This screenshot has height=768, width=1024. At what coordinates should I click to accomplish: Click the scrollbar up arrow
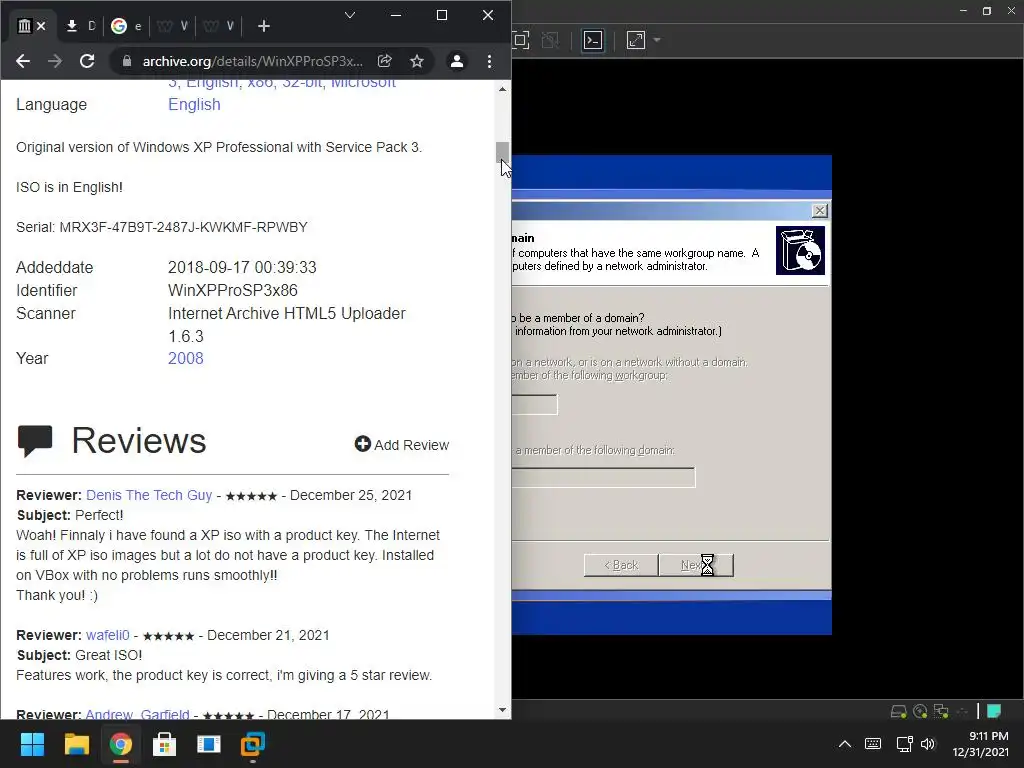point(502,89)
